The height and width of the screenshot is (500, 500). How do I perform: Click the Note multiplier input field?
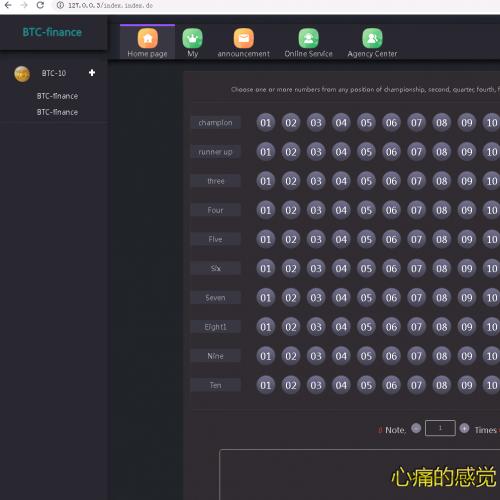[x=440, y=428]
